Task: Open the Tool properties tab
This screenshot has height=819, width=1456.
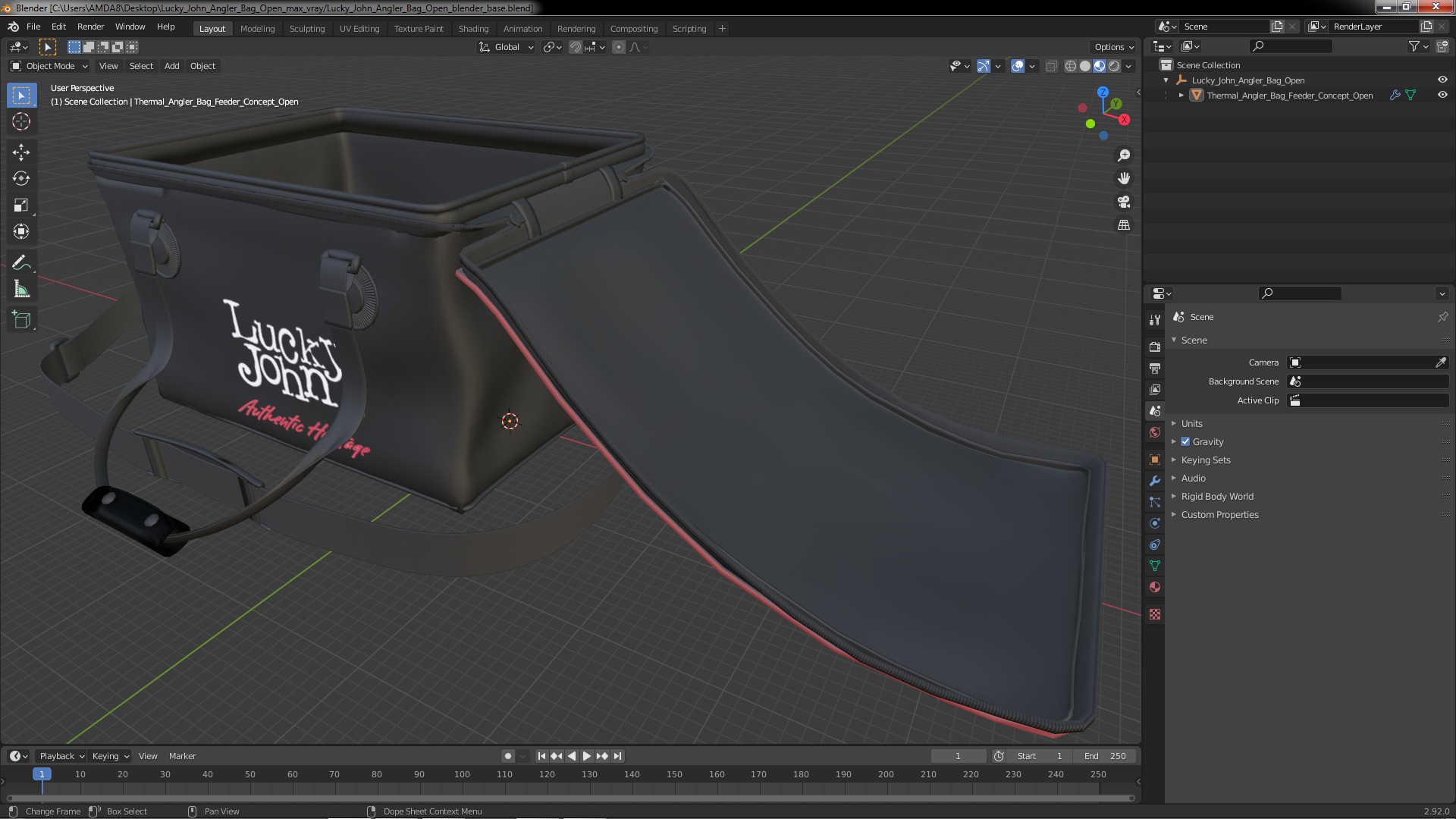Action: (1154, 320)
